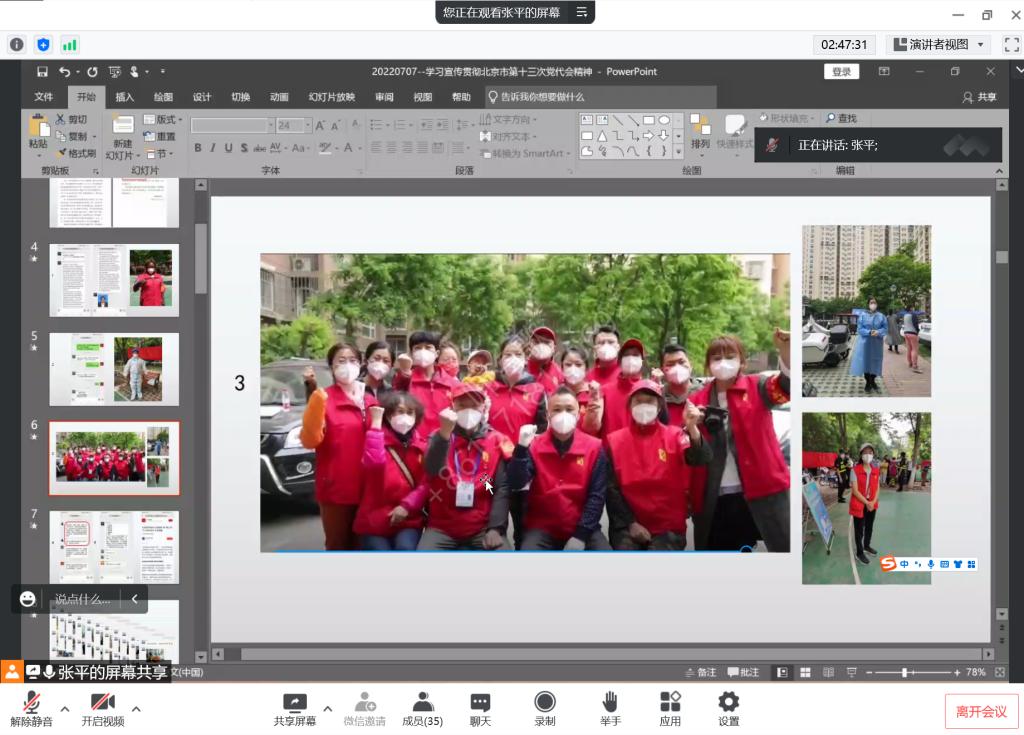Unmute the microphone

(x=32, y=702)
